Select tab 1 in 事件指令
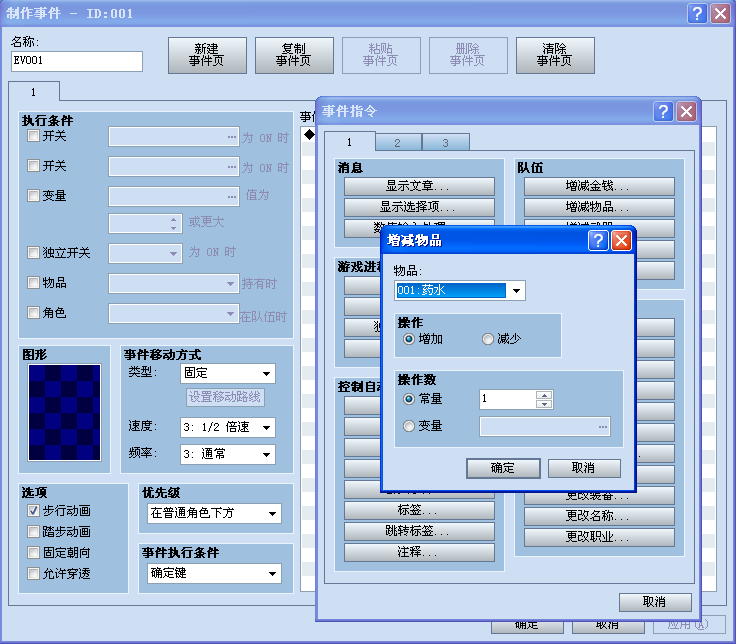Image resolution: width=736 pixels, height=644 pixels. (x=350, y=142)
